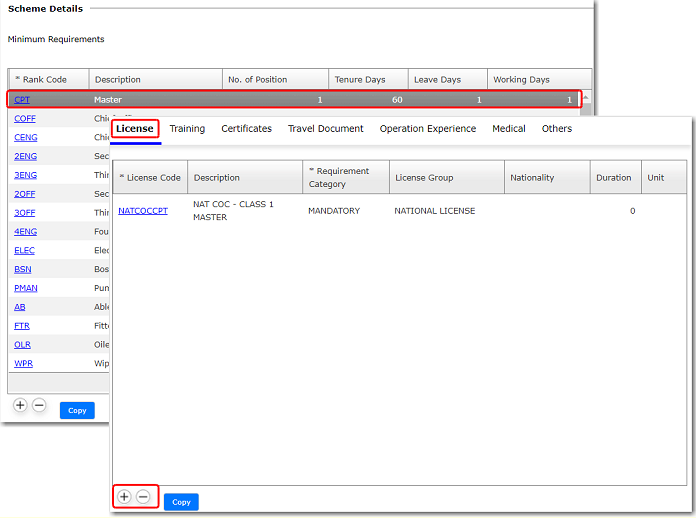
Task: Select the WPR rank code link
Action: click(23, 363)
